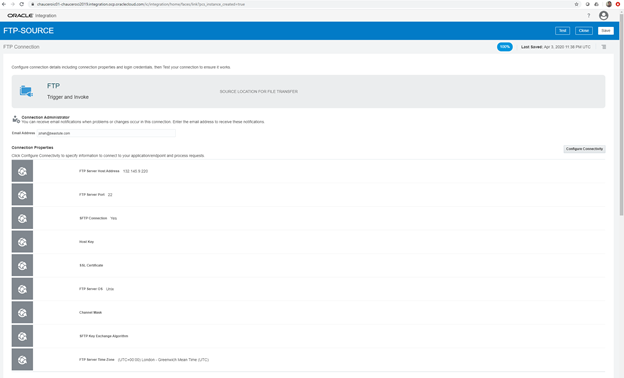Click the Configure Connectivity button
This screenshot has width=624, height=378.
point(584,149)
